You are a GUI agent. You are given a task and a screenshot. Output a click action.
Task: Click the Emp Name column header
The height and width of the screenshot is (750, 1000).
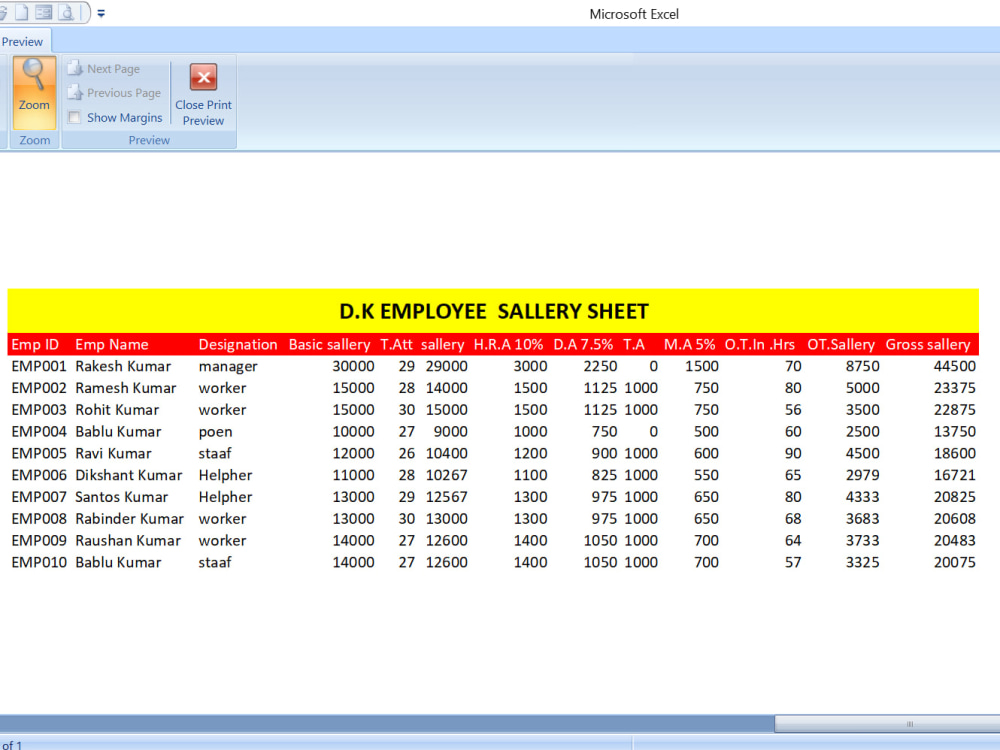tap(112, 344)
